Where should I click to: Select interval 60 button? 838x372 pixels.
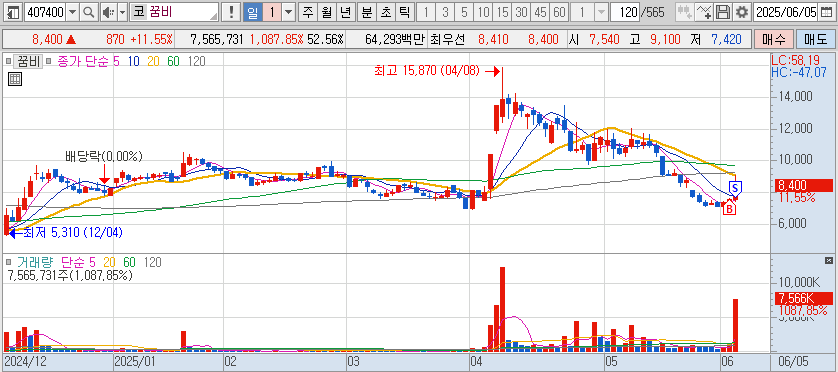pyautogui.click(x=560, y=12)
